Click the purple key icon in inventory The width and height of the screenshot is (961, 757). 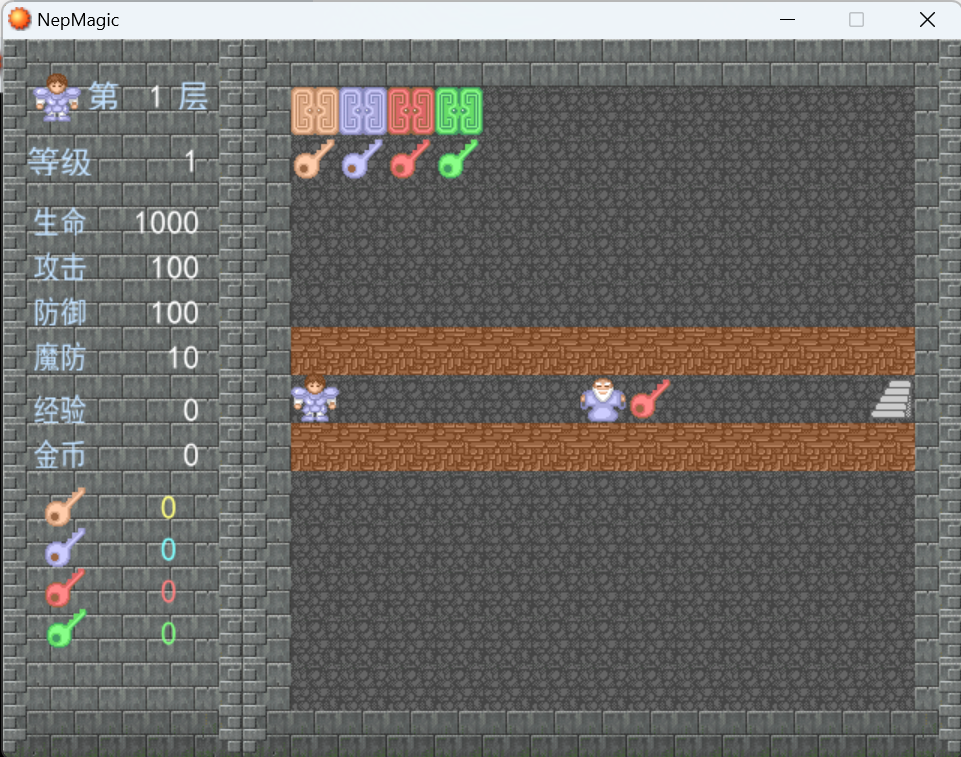coord(65,547)
